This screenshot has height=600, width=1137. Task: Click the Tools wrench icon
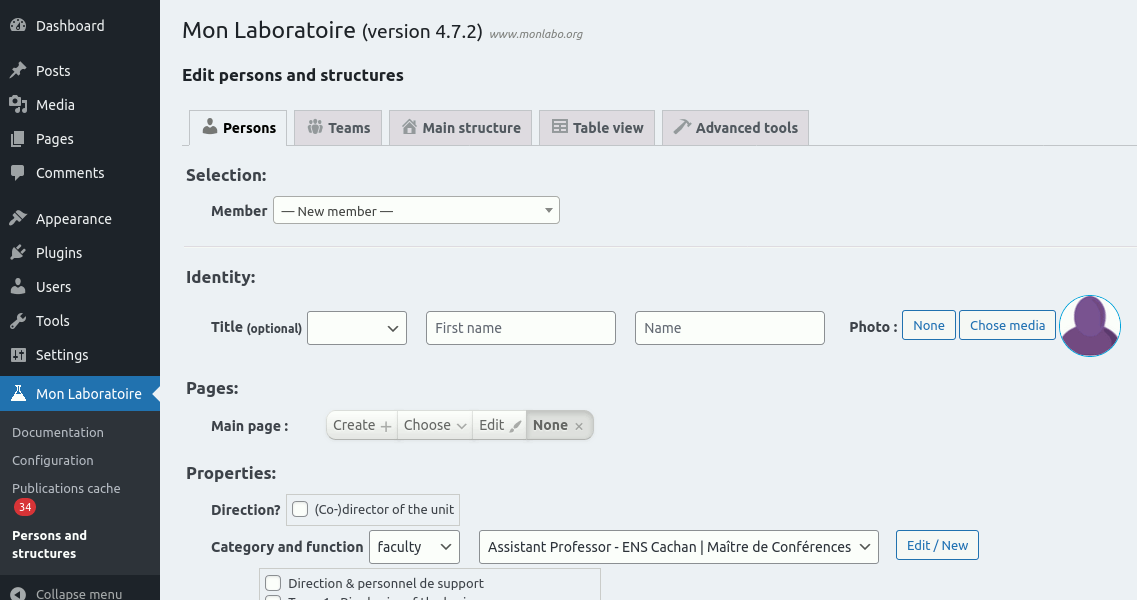click(18, 321)
